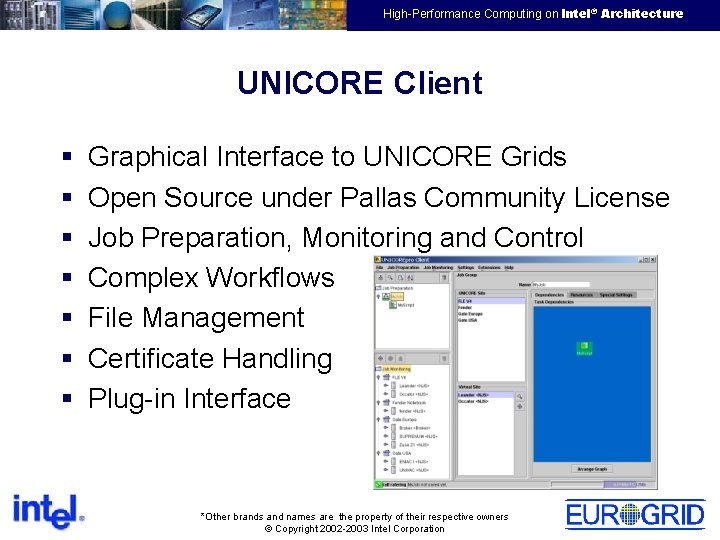Expand the Broker node in monitoring tree

[x=386, y=428]
